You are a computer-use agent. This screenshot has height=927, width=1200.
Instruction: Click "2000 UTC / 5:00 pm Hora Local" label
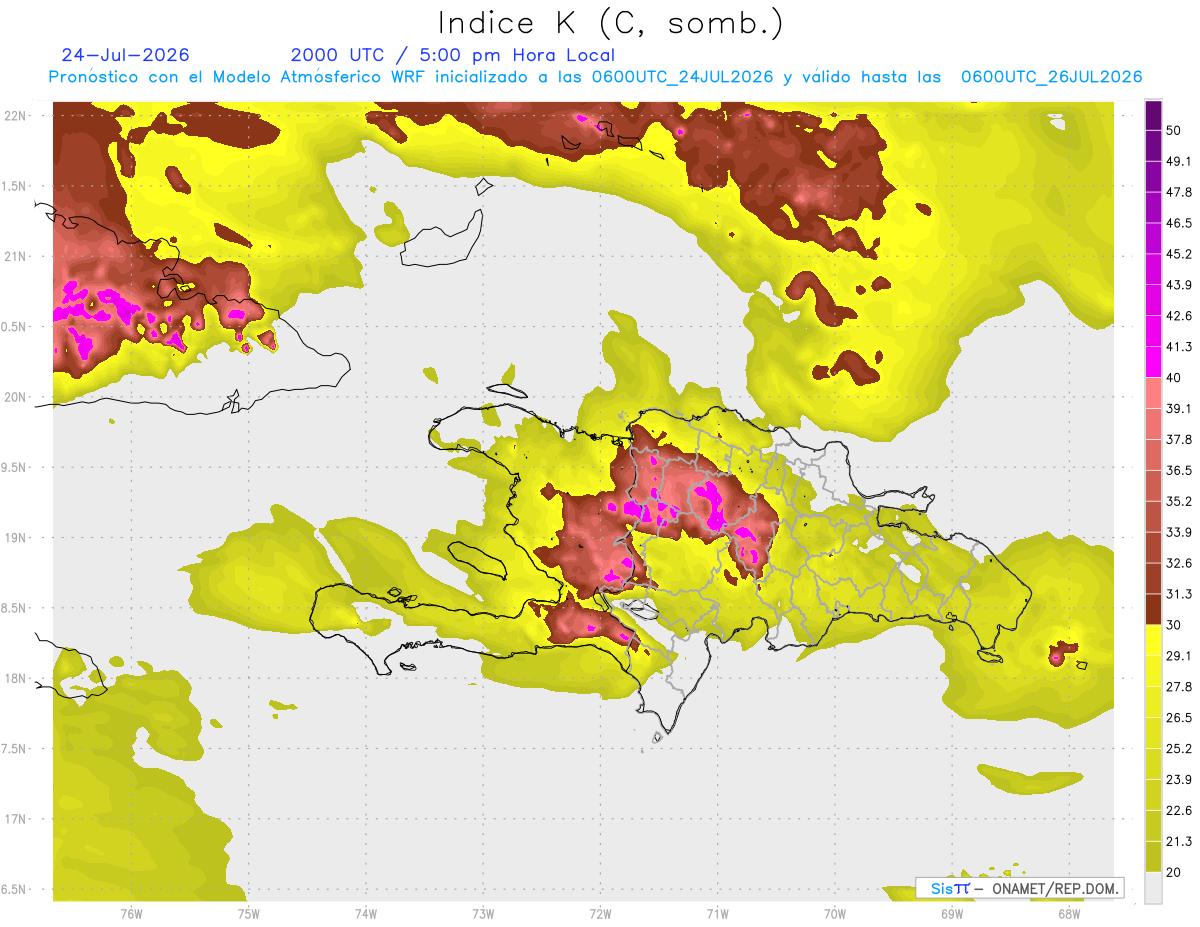(x=453, y=55)
